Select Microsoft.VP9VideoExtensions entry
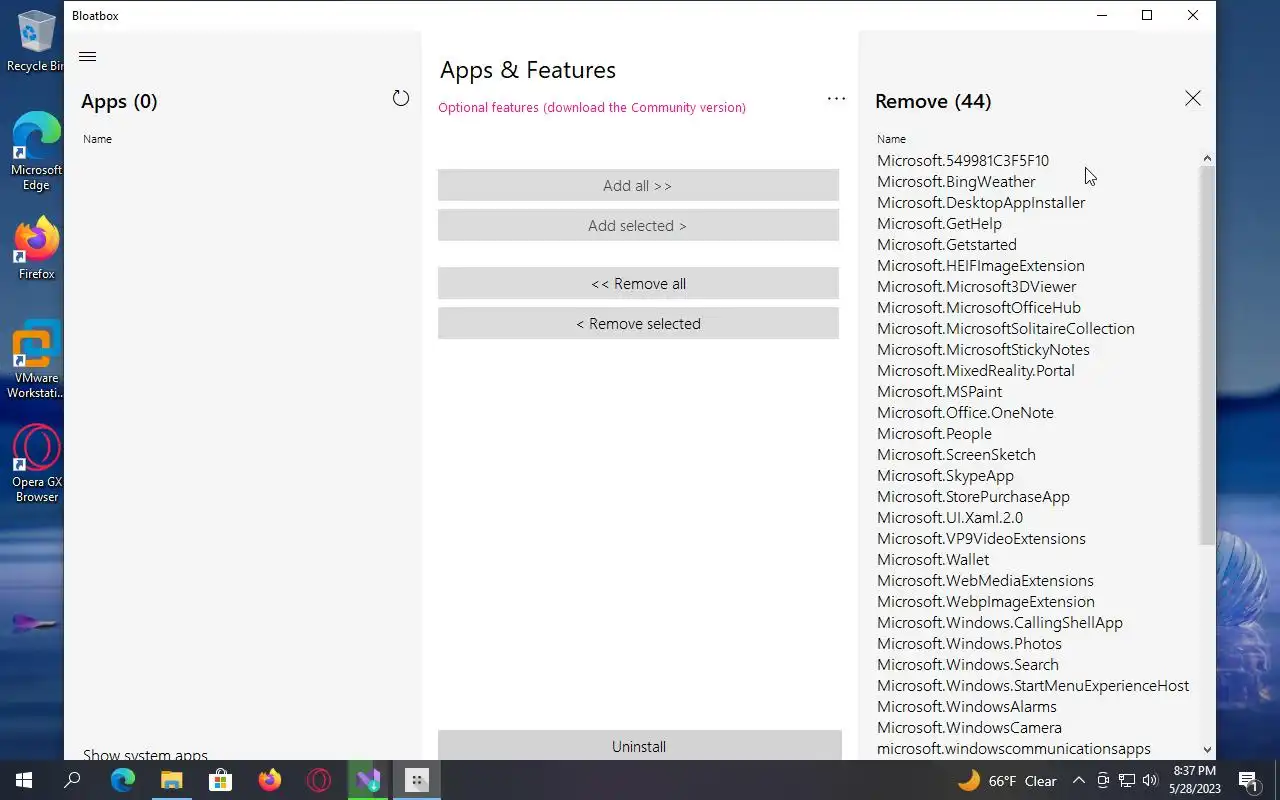This screenshot has width=1280, height=800. click(981, 538)
